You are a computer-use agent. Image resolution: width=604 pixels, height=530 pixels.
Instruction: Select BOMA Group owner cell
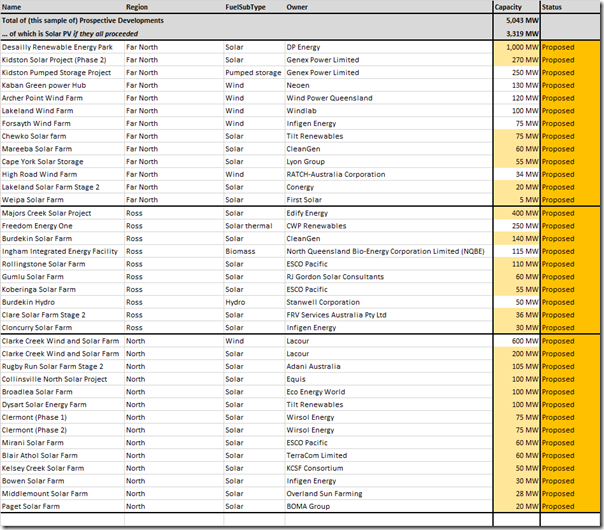pos(389,506)
